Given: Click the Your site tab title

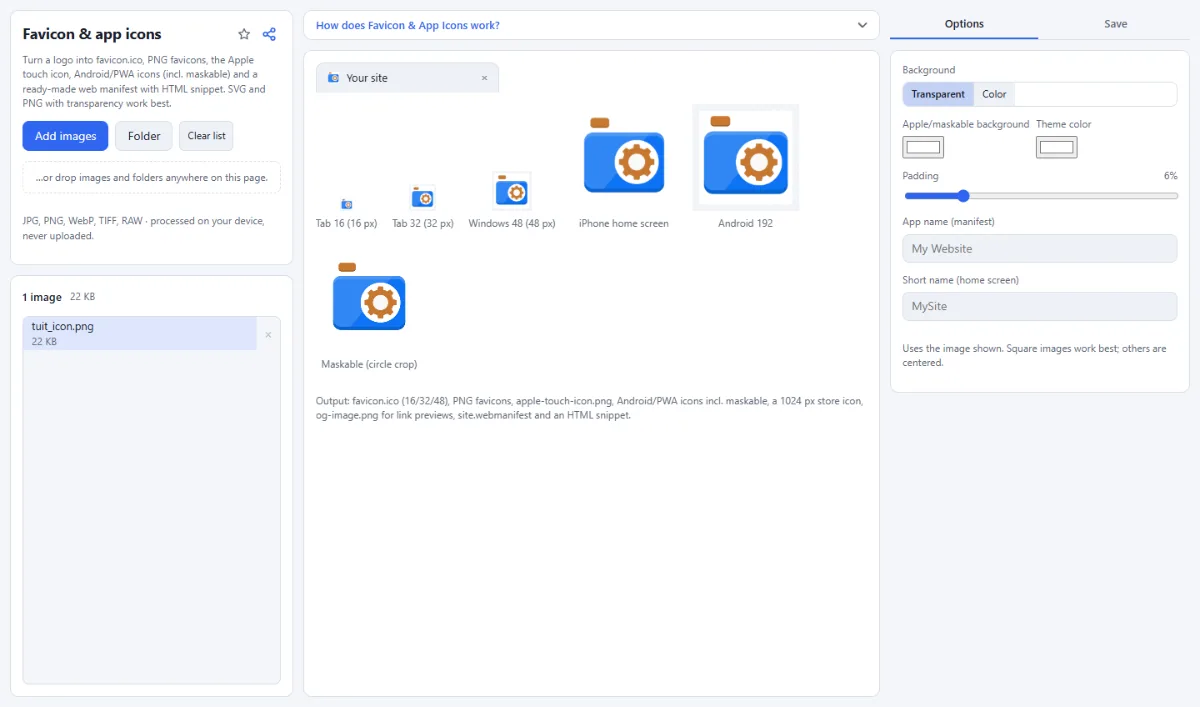Looking at the screenshot, I should pyautogui.click(x=367, y=78).
